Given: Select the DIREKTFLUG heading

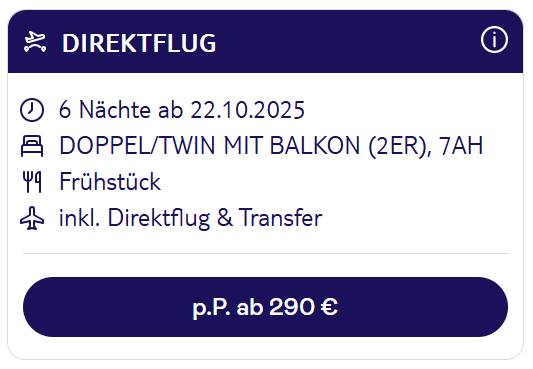Looking at the screenshot, I should (139, 43).
